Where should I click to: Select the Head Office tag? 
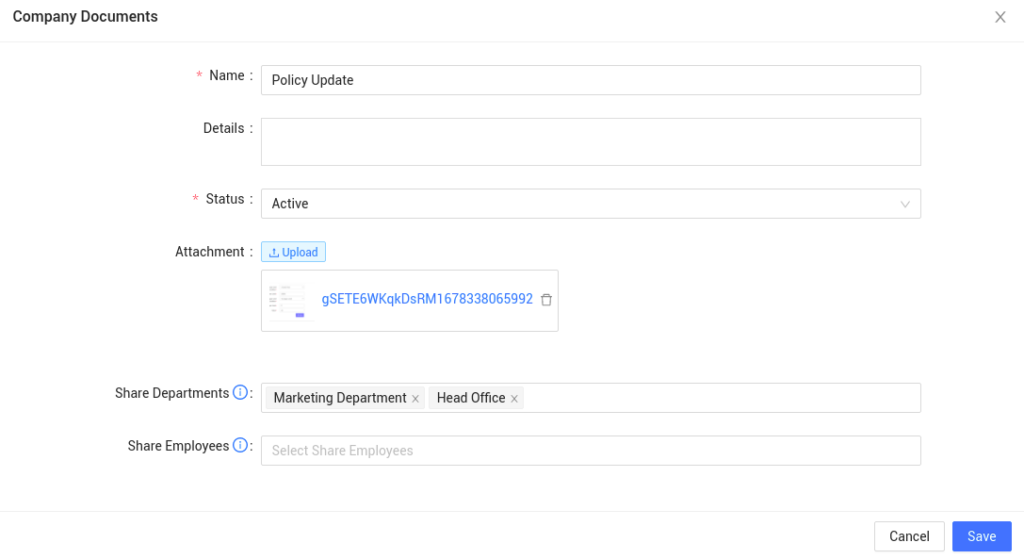pos(470,398)
